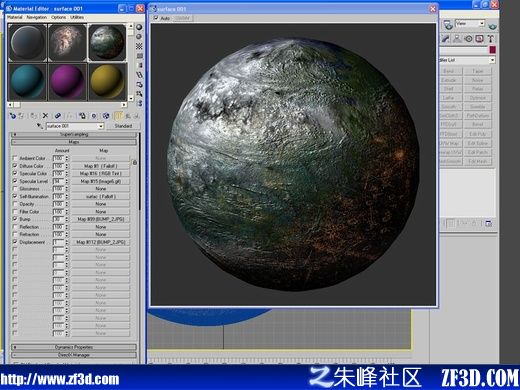This screenshot has width=520, height=390.
Task: Open the Modifier List dropdown
Action: 492,60
